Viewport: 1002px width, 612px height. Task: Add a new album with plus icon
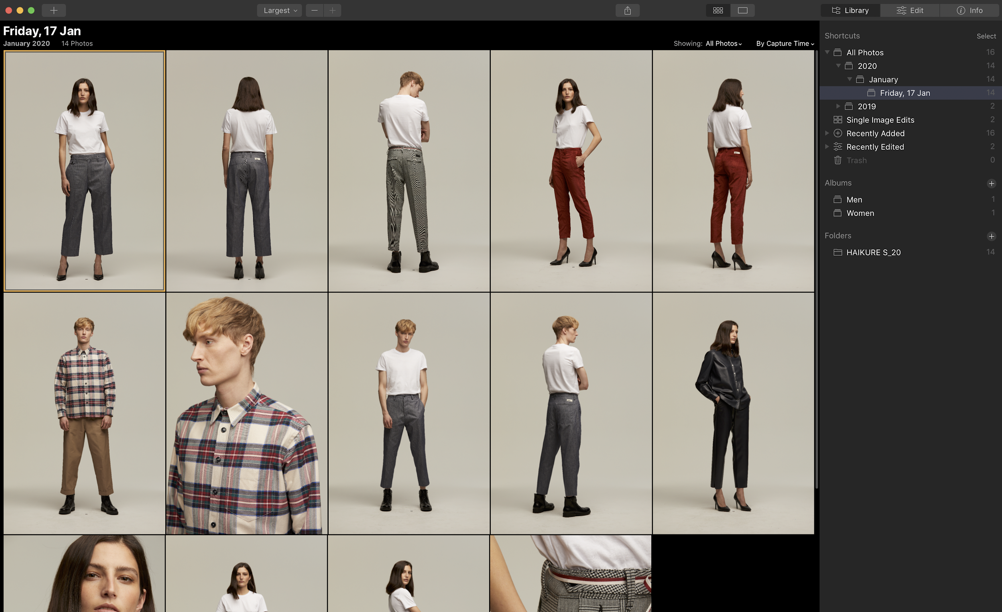coord(991,183)
